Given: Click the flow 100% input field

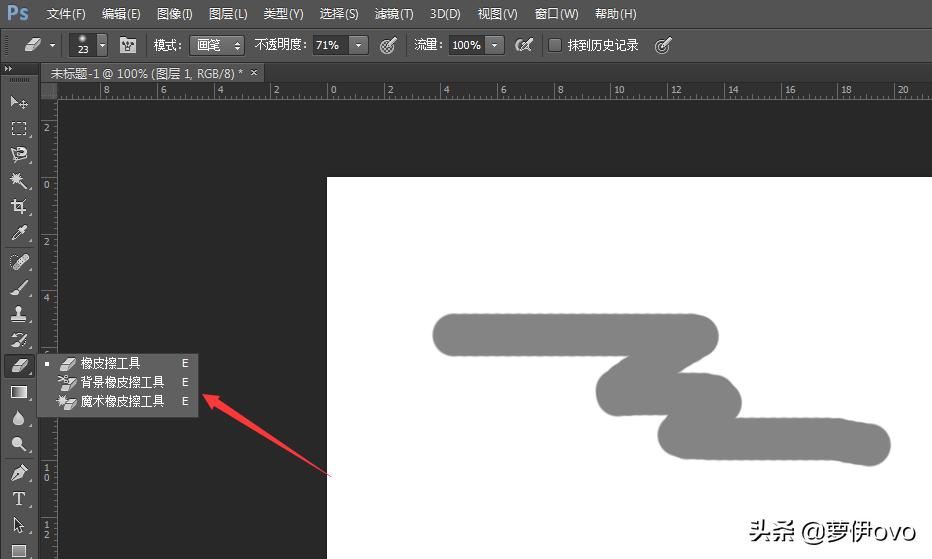Looking at the screenshot, I should point(466,46).
